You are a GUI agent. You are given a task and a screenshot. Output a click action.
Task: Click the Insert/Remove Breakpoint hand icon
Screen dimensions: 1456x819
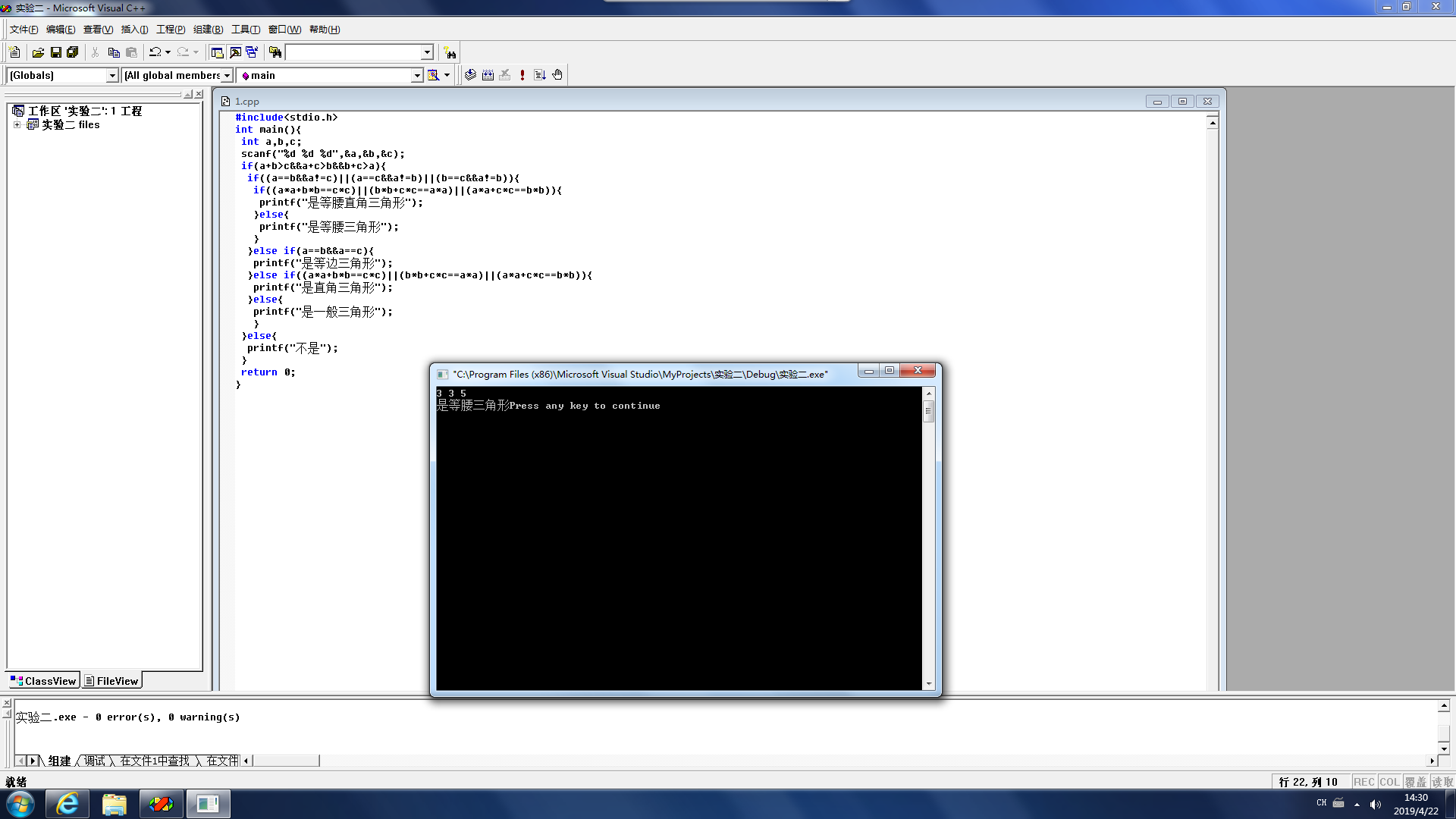click(x=557, y=75)
